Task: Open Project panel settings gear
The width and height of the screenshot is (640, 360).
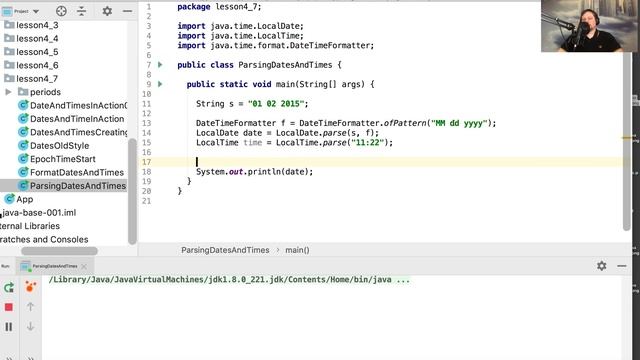Action: [x=107, y=11]
